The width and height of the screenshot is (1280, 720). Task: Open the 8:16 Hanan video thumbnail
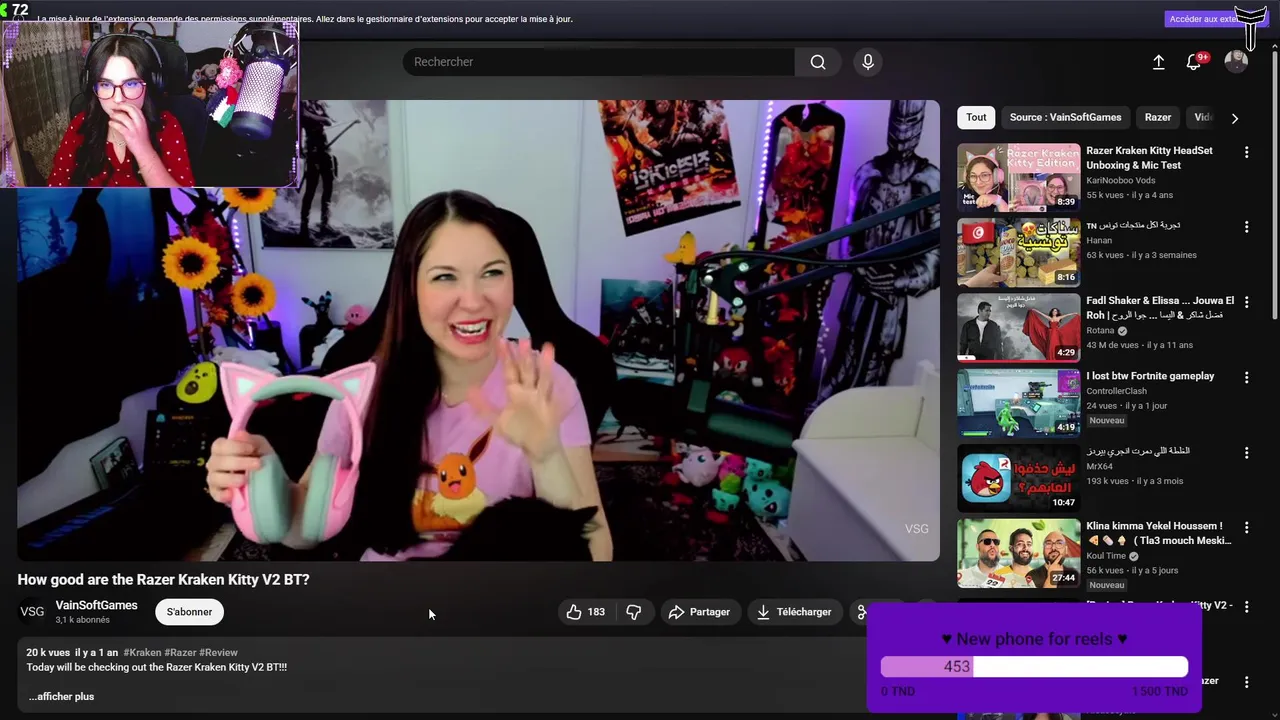point(1018,252)
